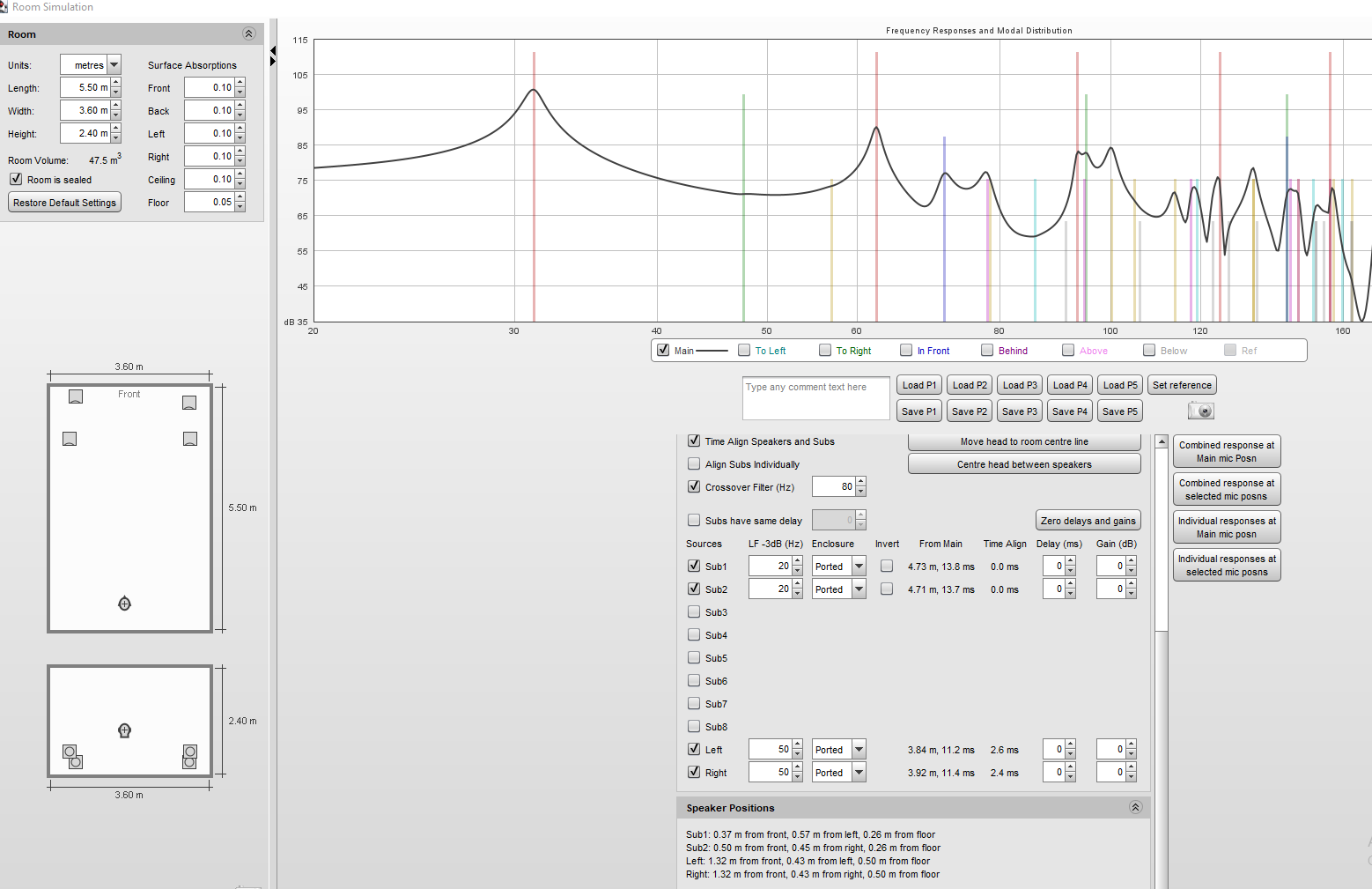Collapse the Speaker Positions panel chevron
This screenshot has width=1372, height=889.
tap(1135, 807)
